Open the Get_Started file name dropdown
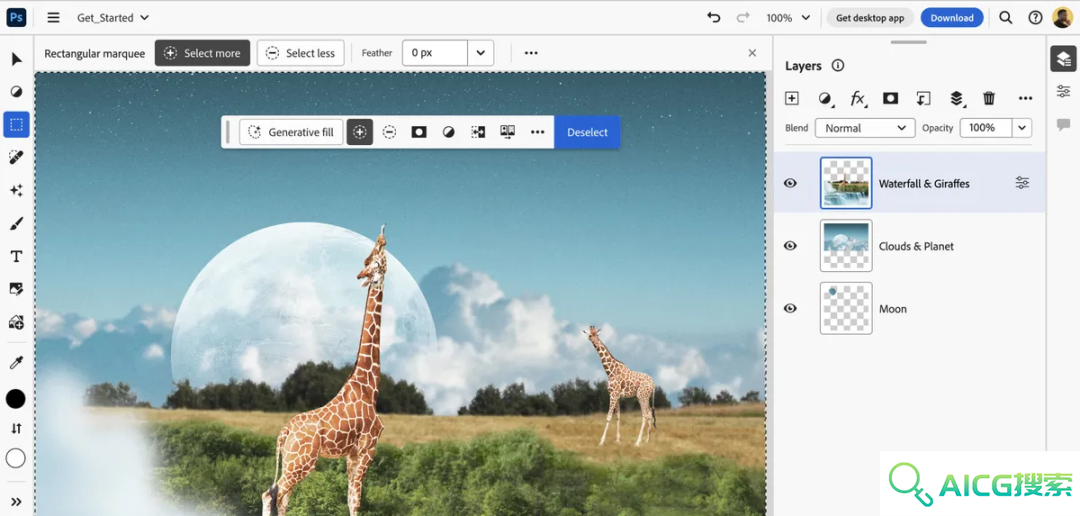 pyautogui.click(x=113, y=18)
